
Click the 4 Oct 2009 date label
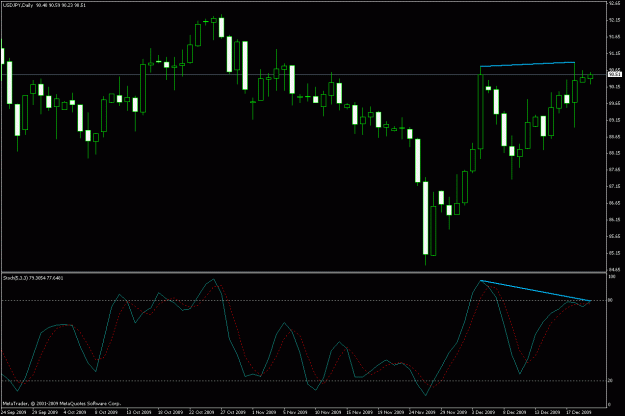75,412
